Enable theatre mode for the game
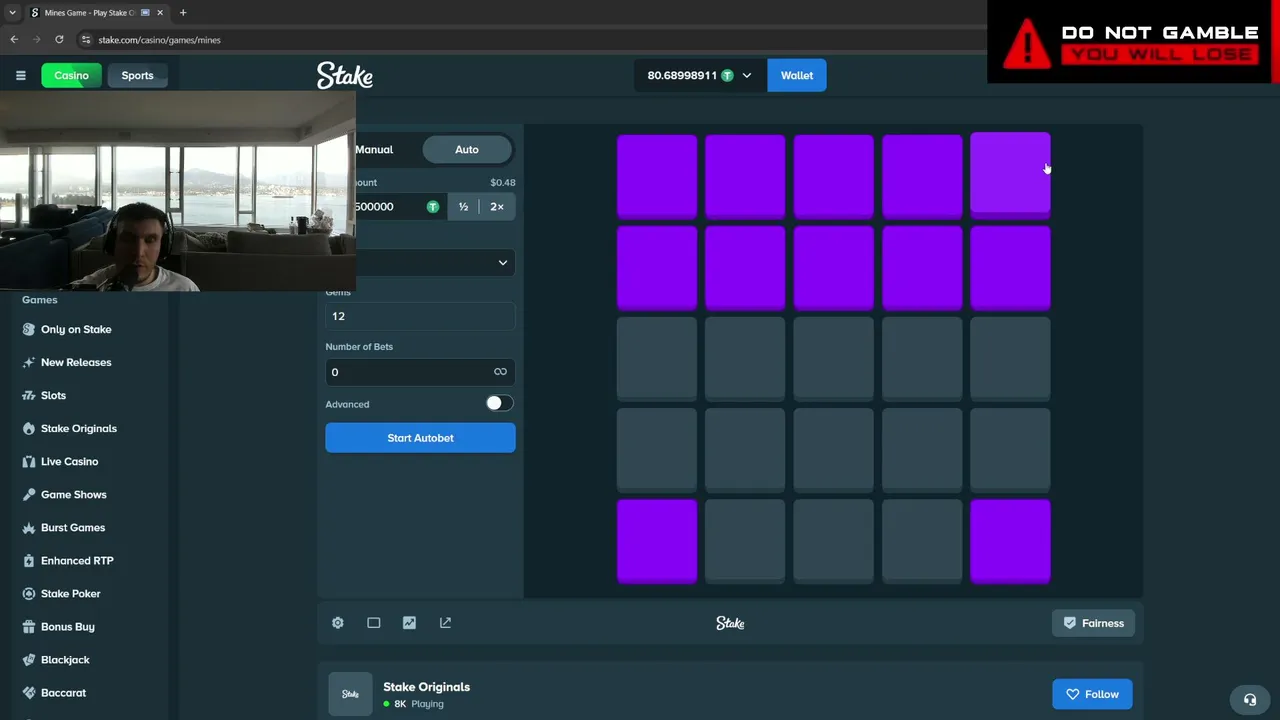The width and height of the screenshot is (1280, 720). pyautogui.click(x=374, y=623)
